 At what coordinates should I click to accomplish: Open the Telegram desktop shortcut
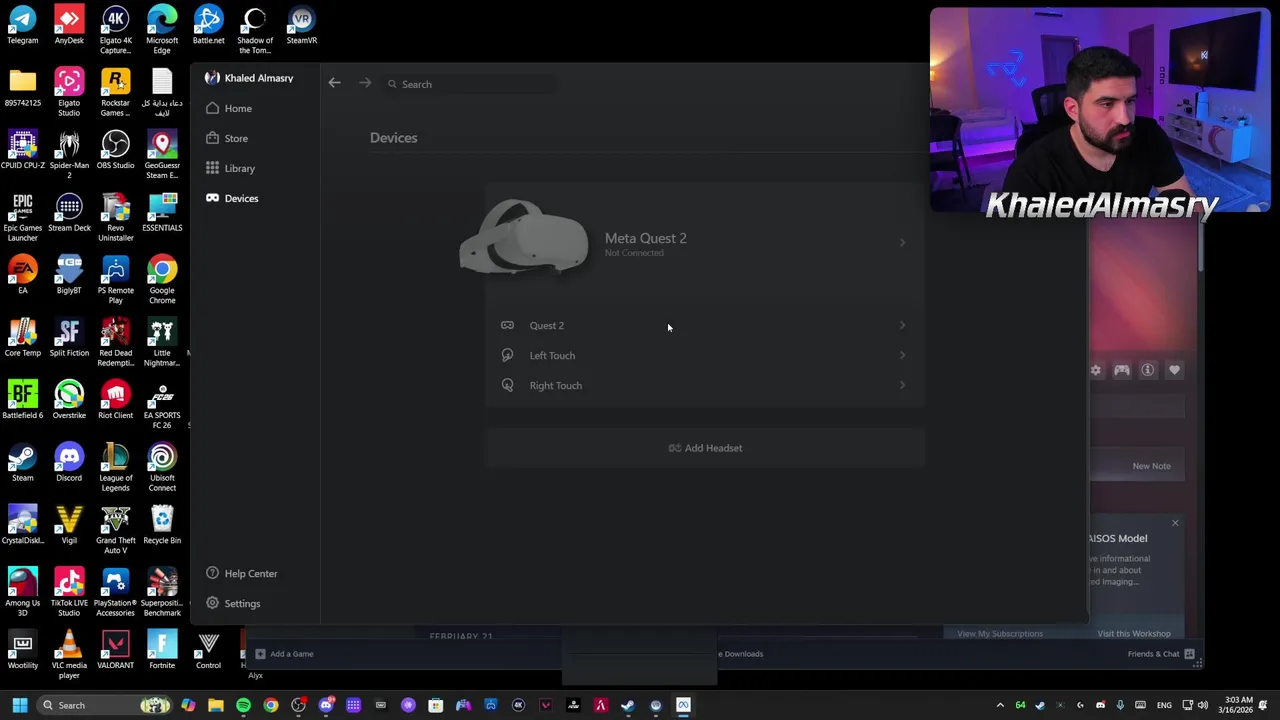pyautogui.click(x=22, y=26)
